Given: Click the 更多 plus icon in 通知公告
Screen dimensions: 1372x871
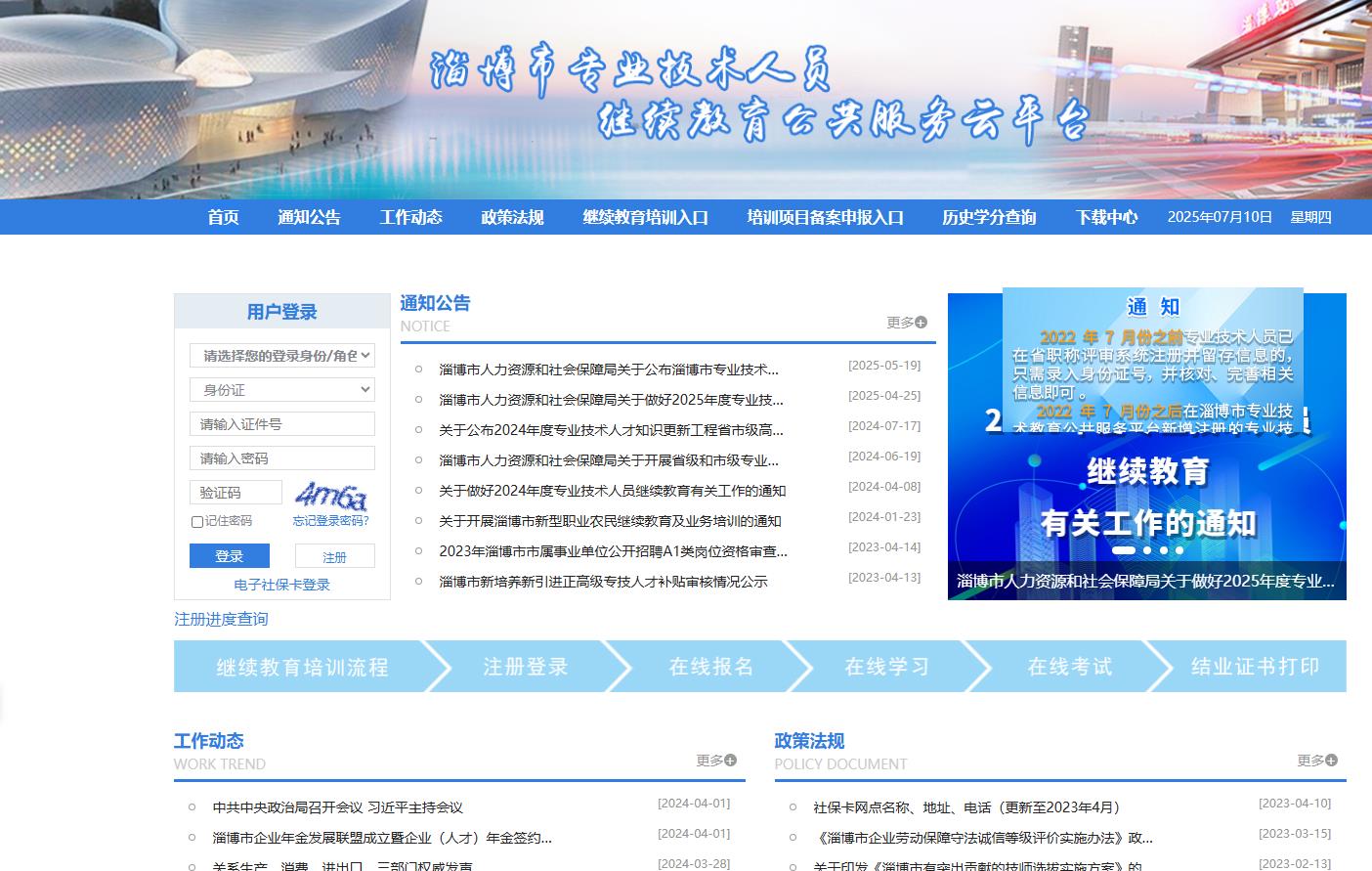Looking at the screenshot, I should [921, 323].
